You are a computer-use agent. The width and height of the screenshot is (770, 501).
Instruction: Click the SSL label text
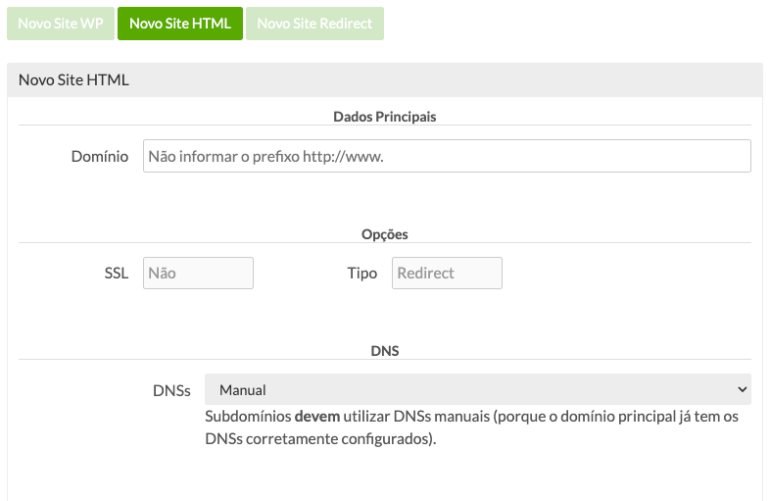116,273
